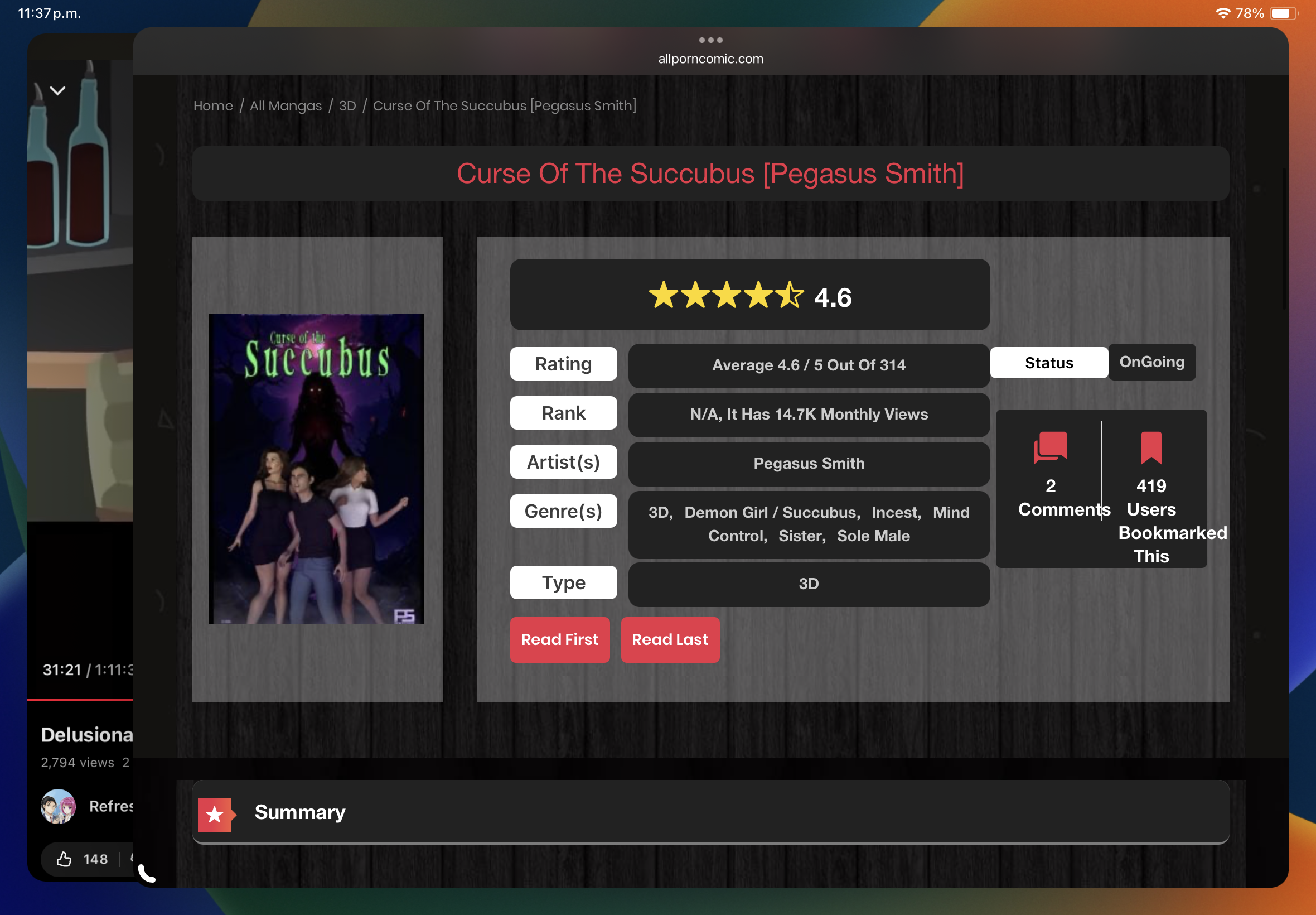Open the three-dot window menu
This screenshot has width=1316, height=915.
coord(710,40)
